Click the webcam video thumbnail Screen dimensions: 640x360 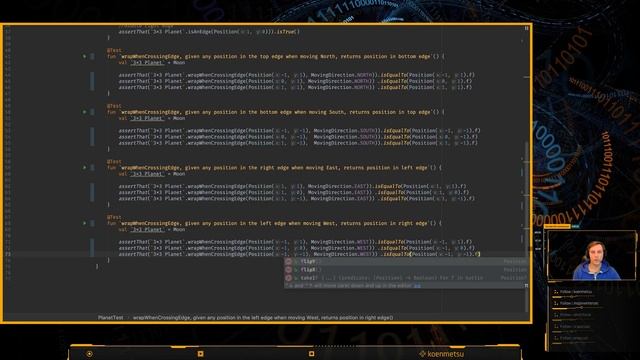[x=591, y=256]
